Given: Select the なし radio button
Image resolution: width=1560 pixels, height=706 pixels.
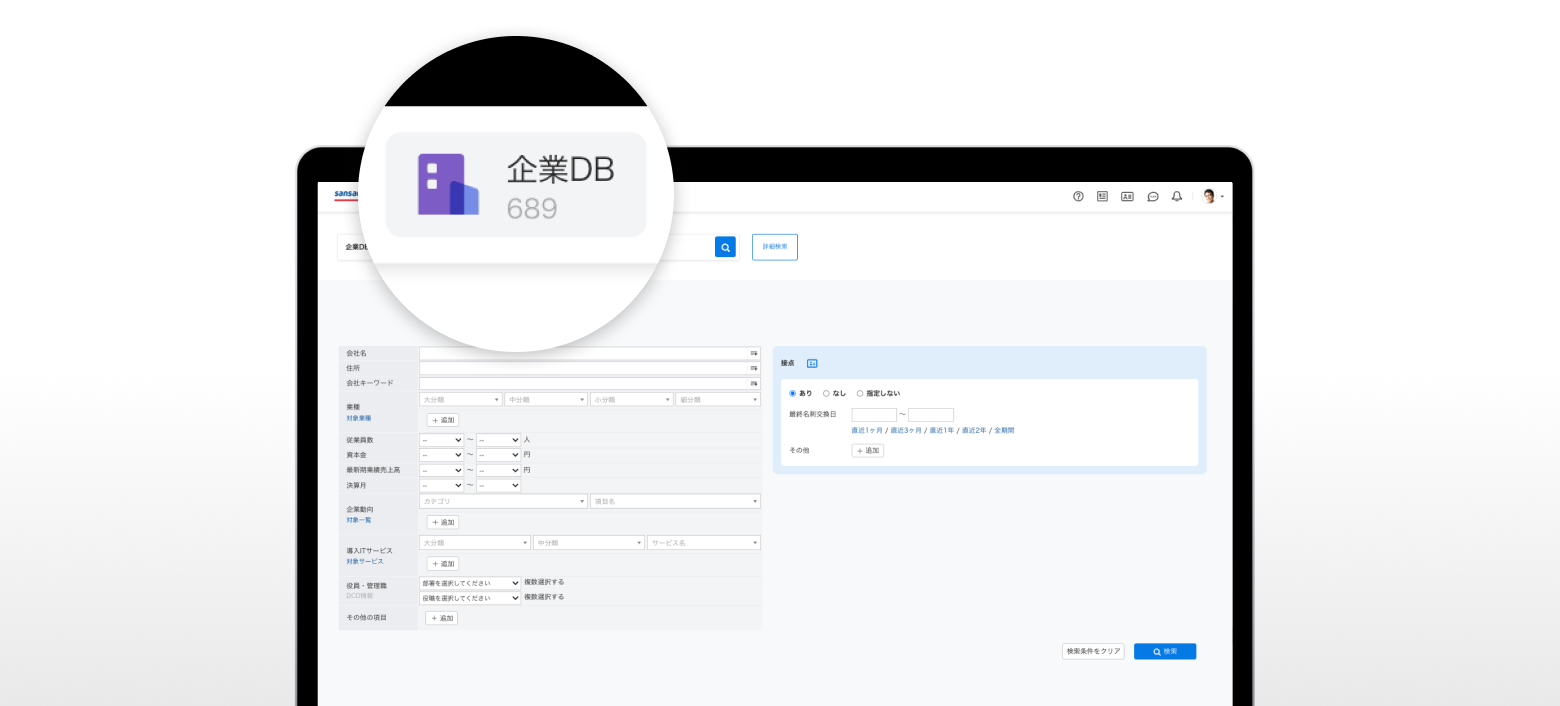Looking at the screenshot, I should (826, 393).
